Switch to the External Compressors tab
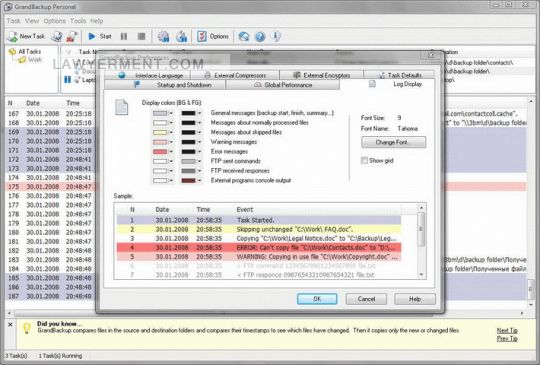Viewport: 540px width, 365px height. 235,75
